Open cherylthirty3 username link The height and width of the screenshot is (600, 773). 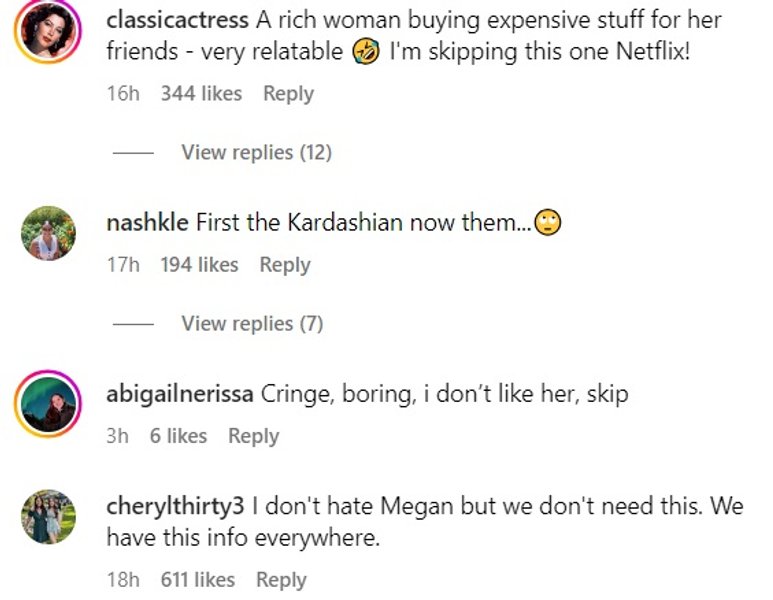(175, 506)
